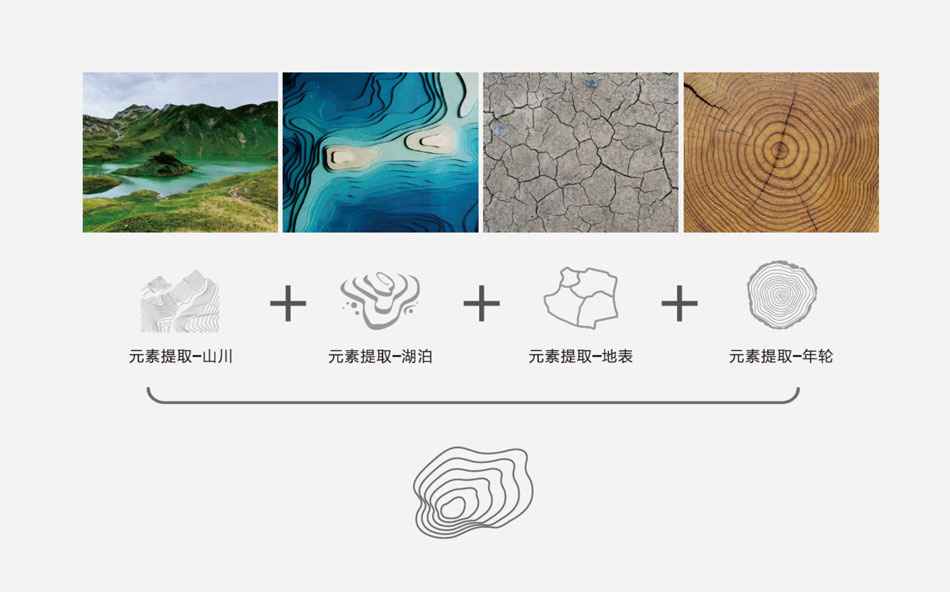The image size is (950, 592).
Task: Open the green mountain lake photo
Action: tap(181, 152)
